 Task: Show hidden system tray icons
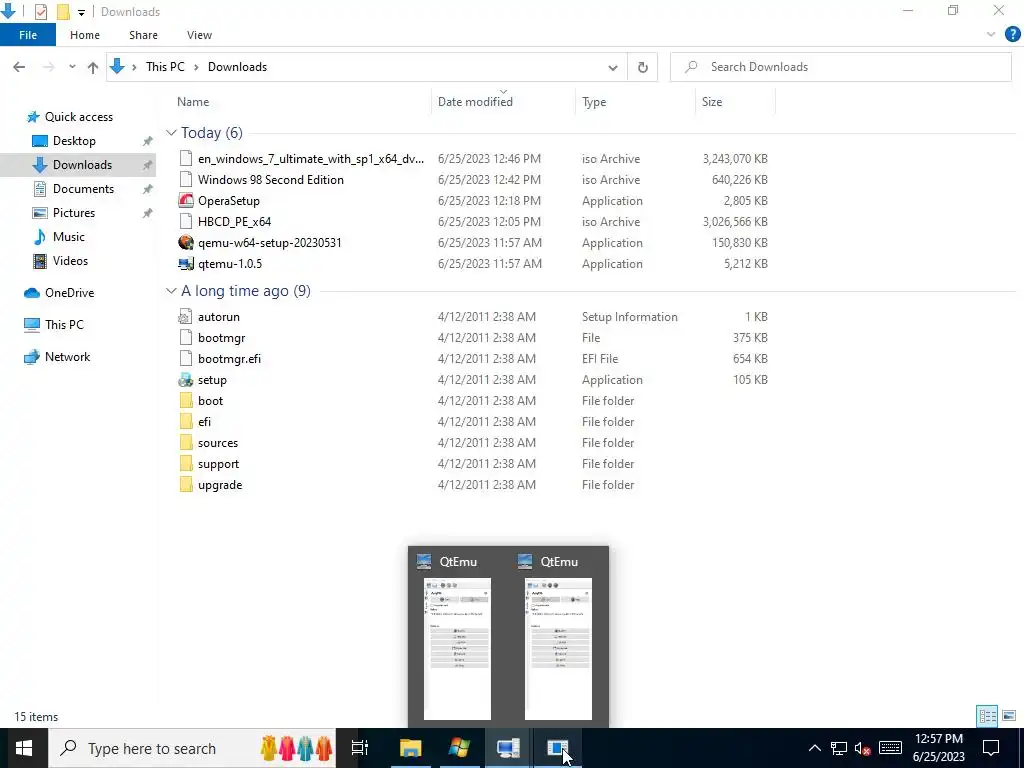[814, 748]
